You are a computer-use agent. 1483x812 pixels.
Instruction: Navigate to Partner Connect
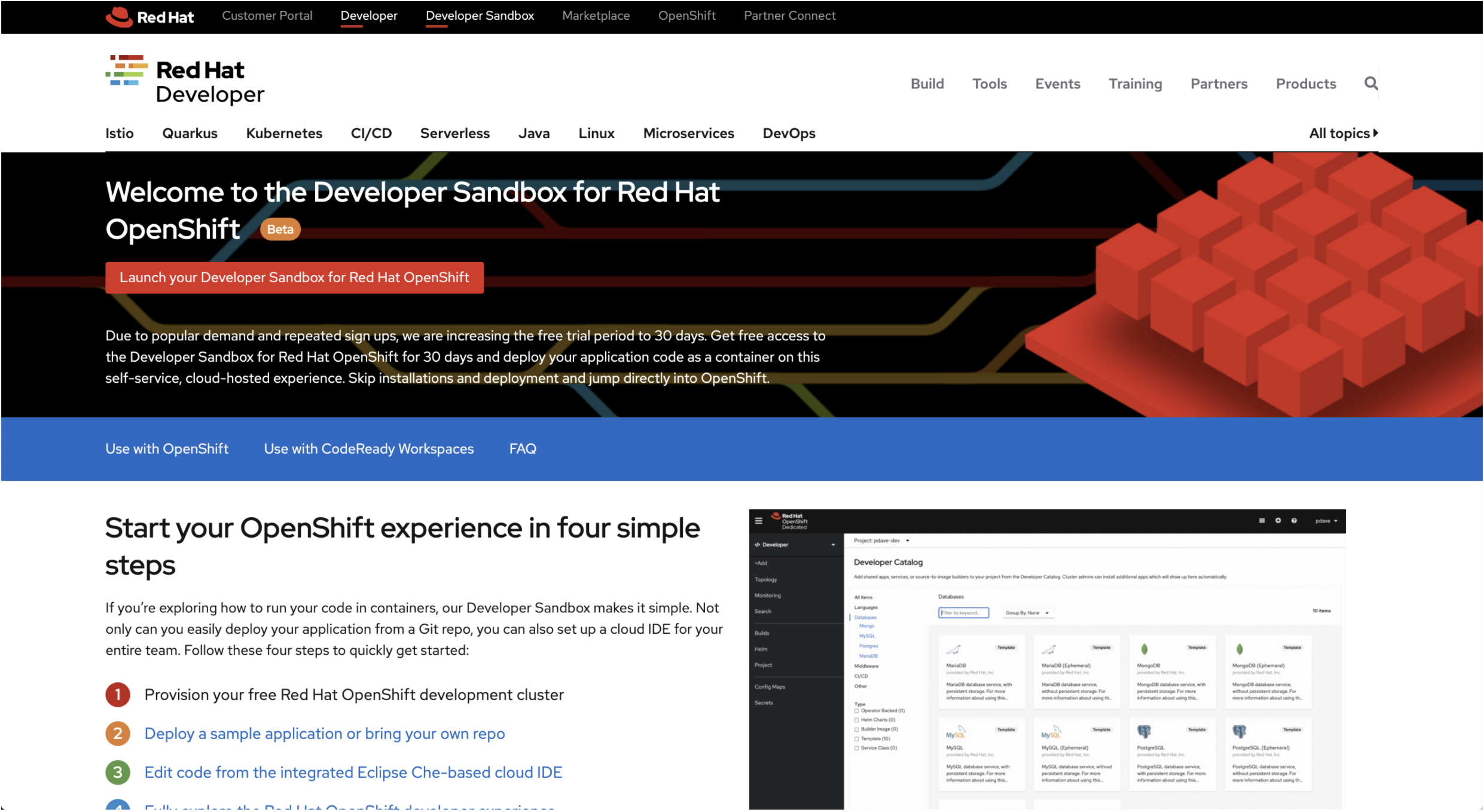[789, 16]
